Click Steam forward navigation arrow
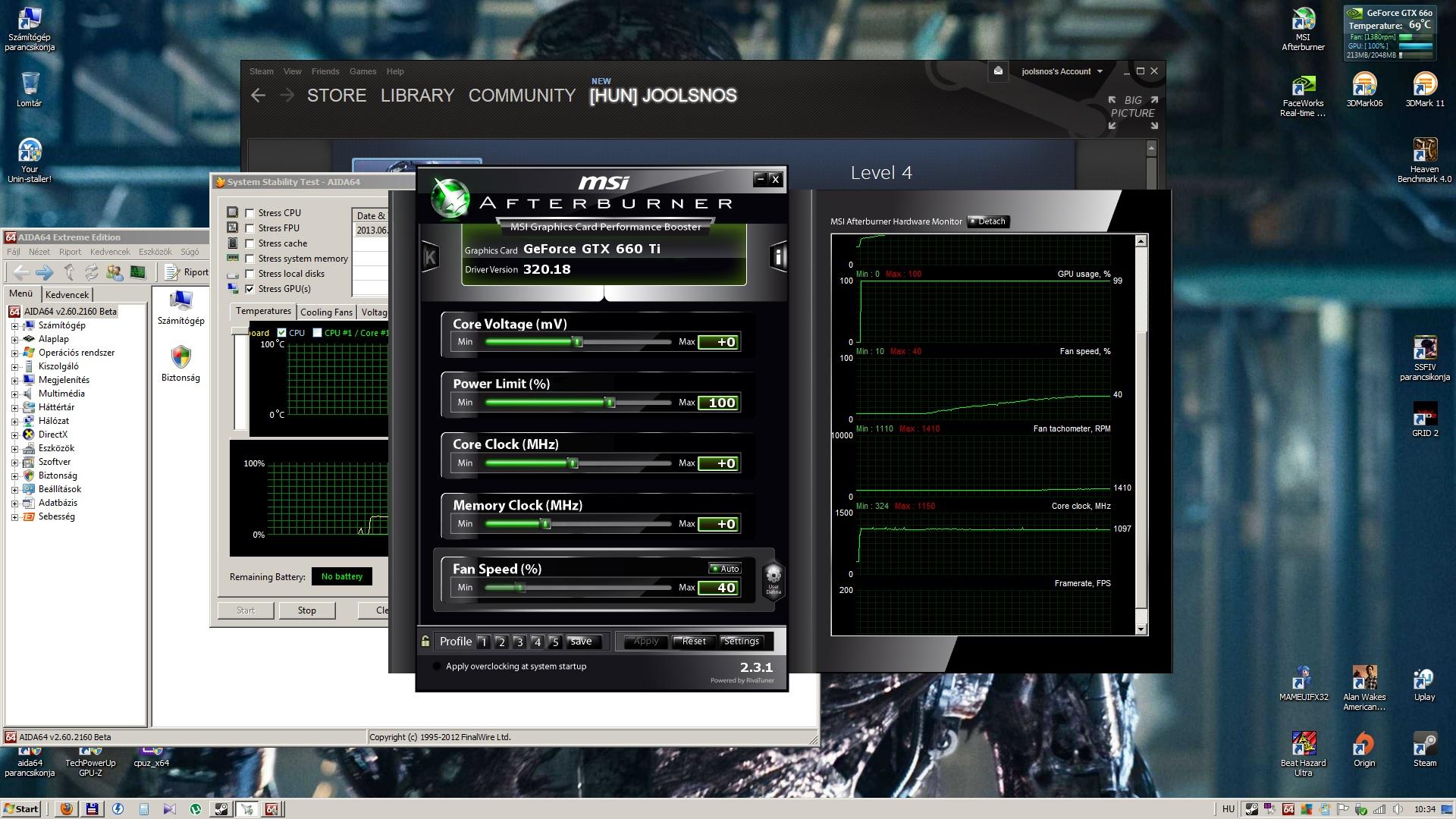 (x=287, y=96)
